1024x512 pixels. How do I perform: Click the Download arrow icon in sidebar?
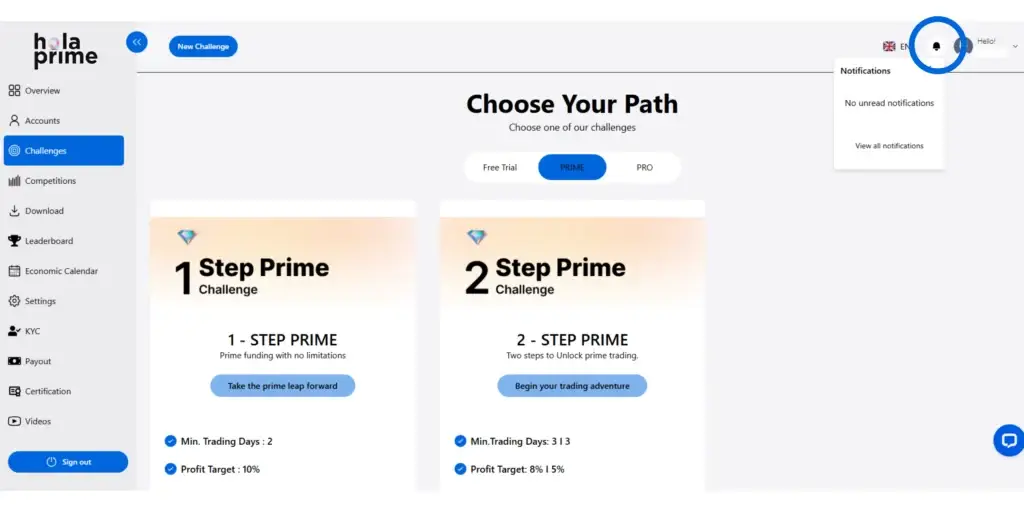pyautogui.click(x=14, y=211)
